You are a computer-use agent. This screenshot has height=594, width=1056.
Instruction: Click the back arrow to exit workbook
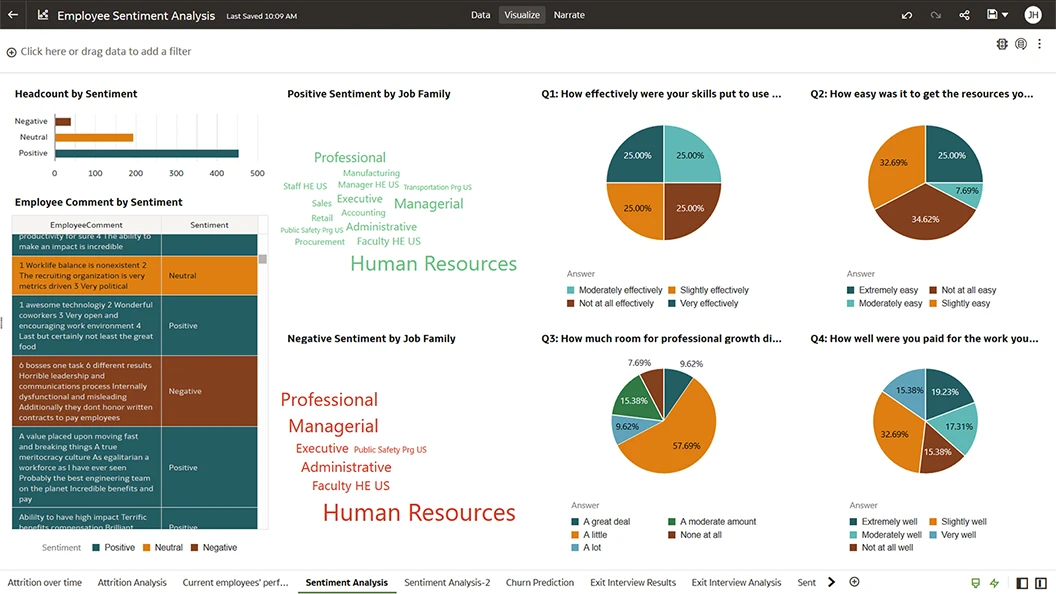coord(13,15)
